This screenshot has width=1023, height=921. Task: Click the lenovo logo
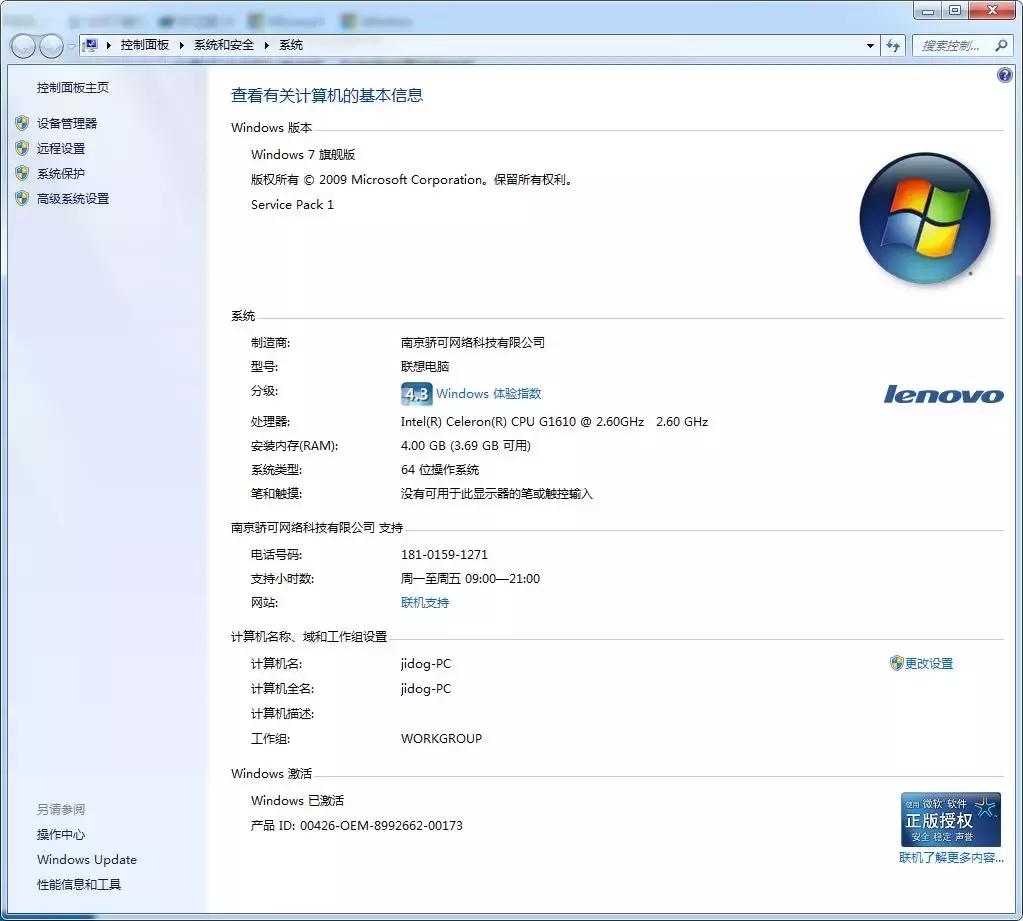(943, 395)
